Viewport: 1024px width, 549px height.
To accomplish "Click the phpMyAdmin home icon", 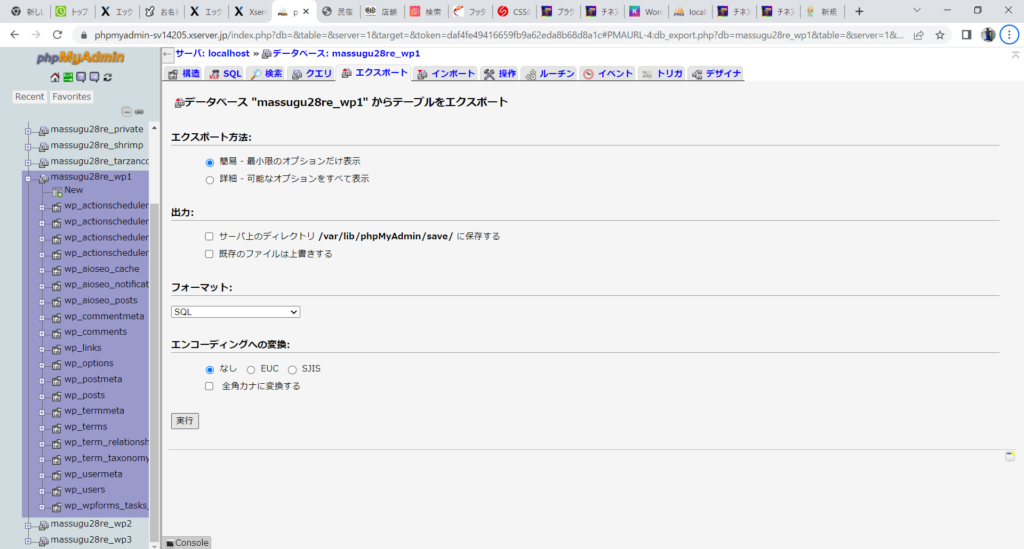I will pyautogui.click(x=55, y=77).
